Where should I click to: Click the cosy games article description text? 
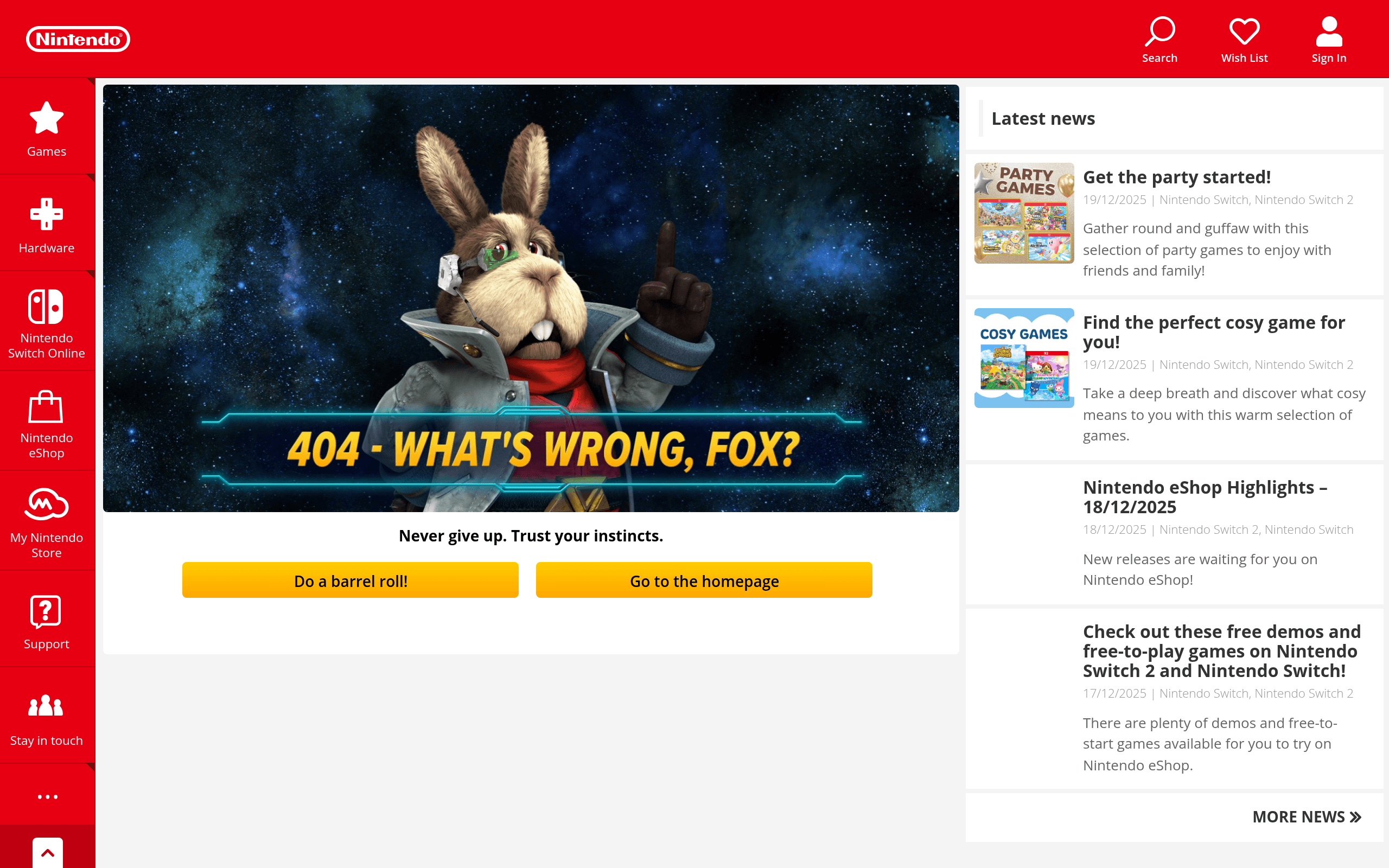[1224, 414]
